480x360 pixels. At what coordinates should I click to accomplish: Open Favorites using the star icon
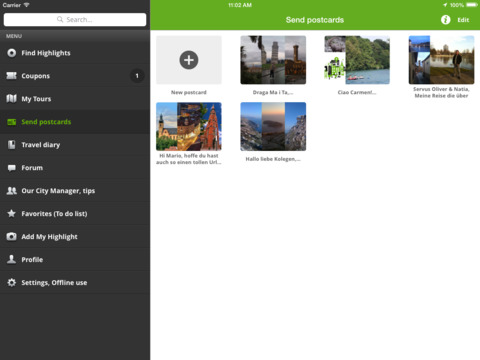click(12, 213)
